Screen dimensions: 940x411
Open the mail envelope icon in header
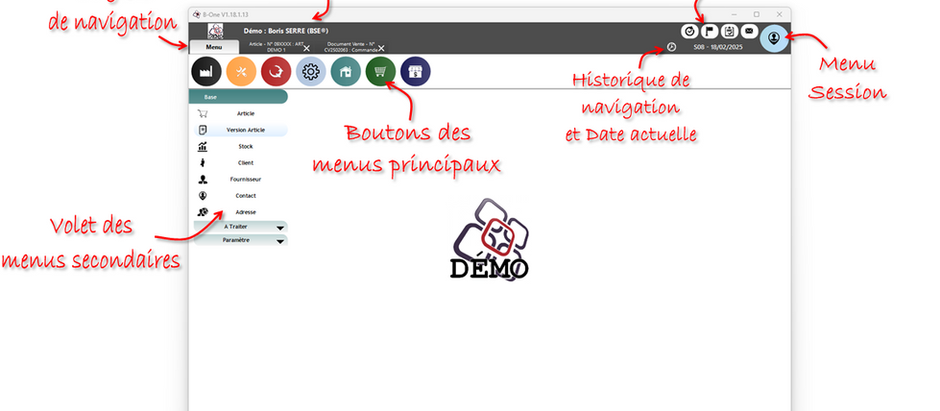point(749,31)
